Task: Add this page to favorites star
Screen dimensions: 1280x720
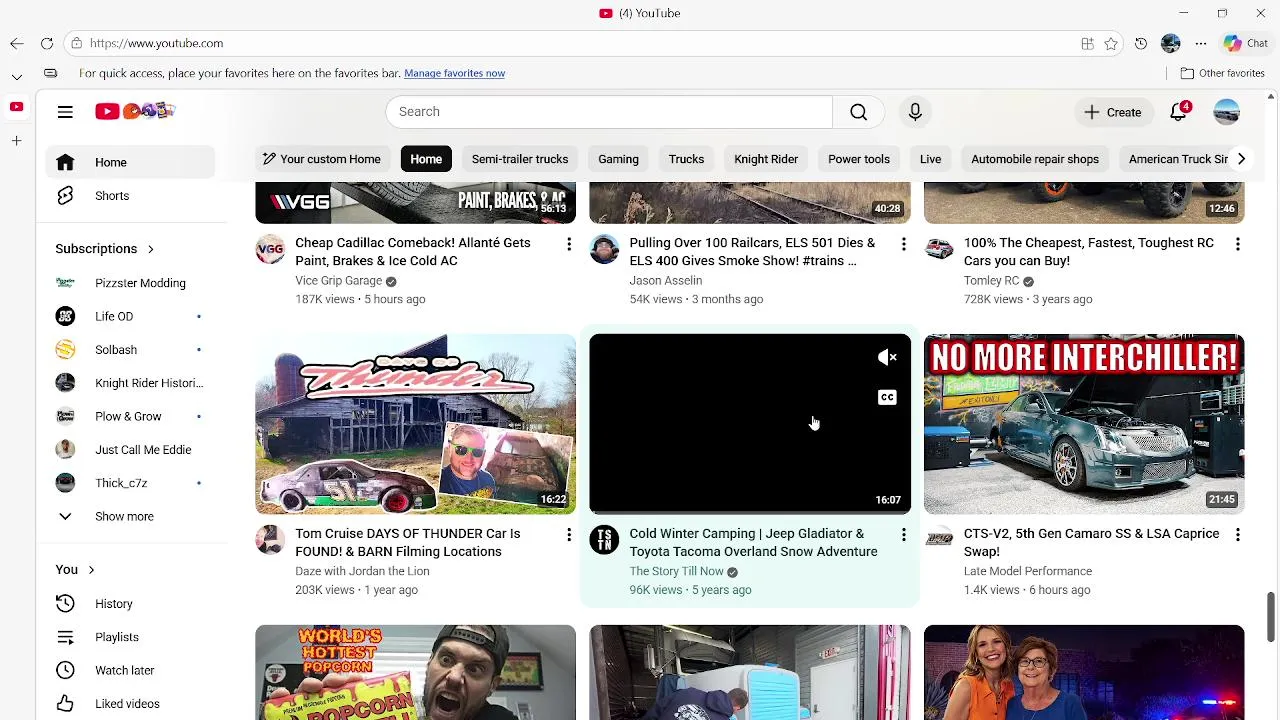Action: [x=1111, y=44]
